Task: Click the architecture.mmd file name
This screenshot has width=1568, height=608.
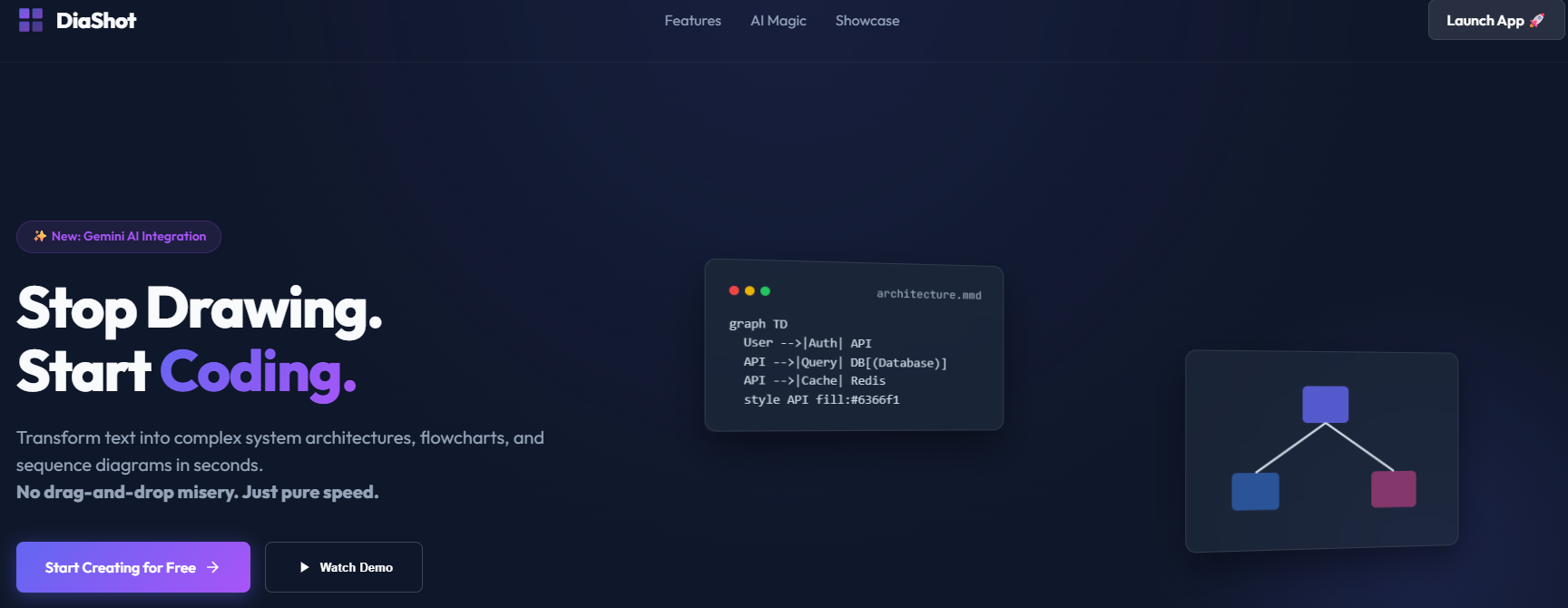Action: 929,294
